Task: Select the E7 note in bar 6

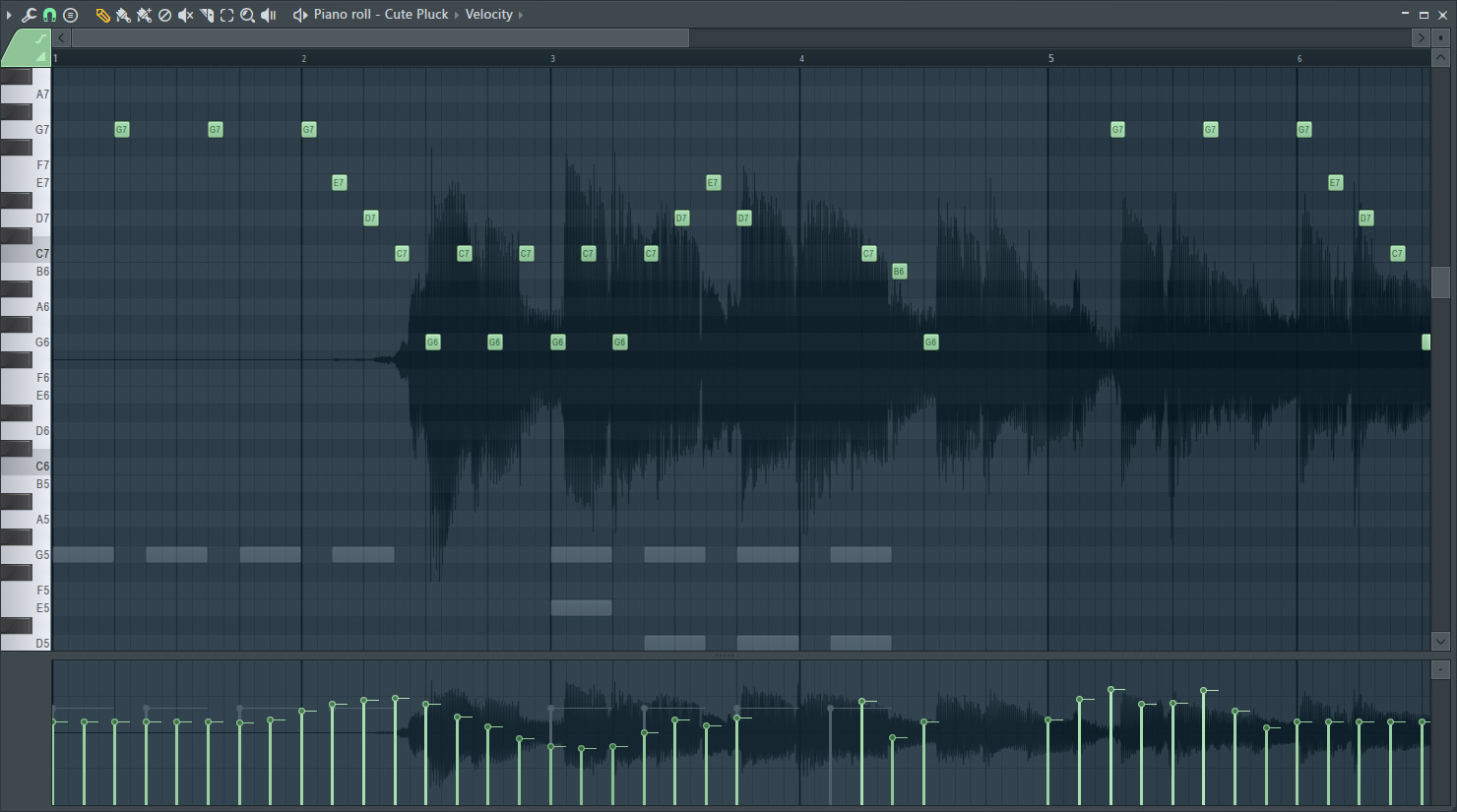Action: point(1335,183)
